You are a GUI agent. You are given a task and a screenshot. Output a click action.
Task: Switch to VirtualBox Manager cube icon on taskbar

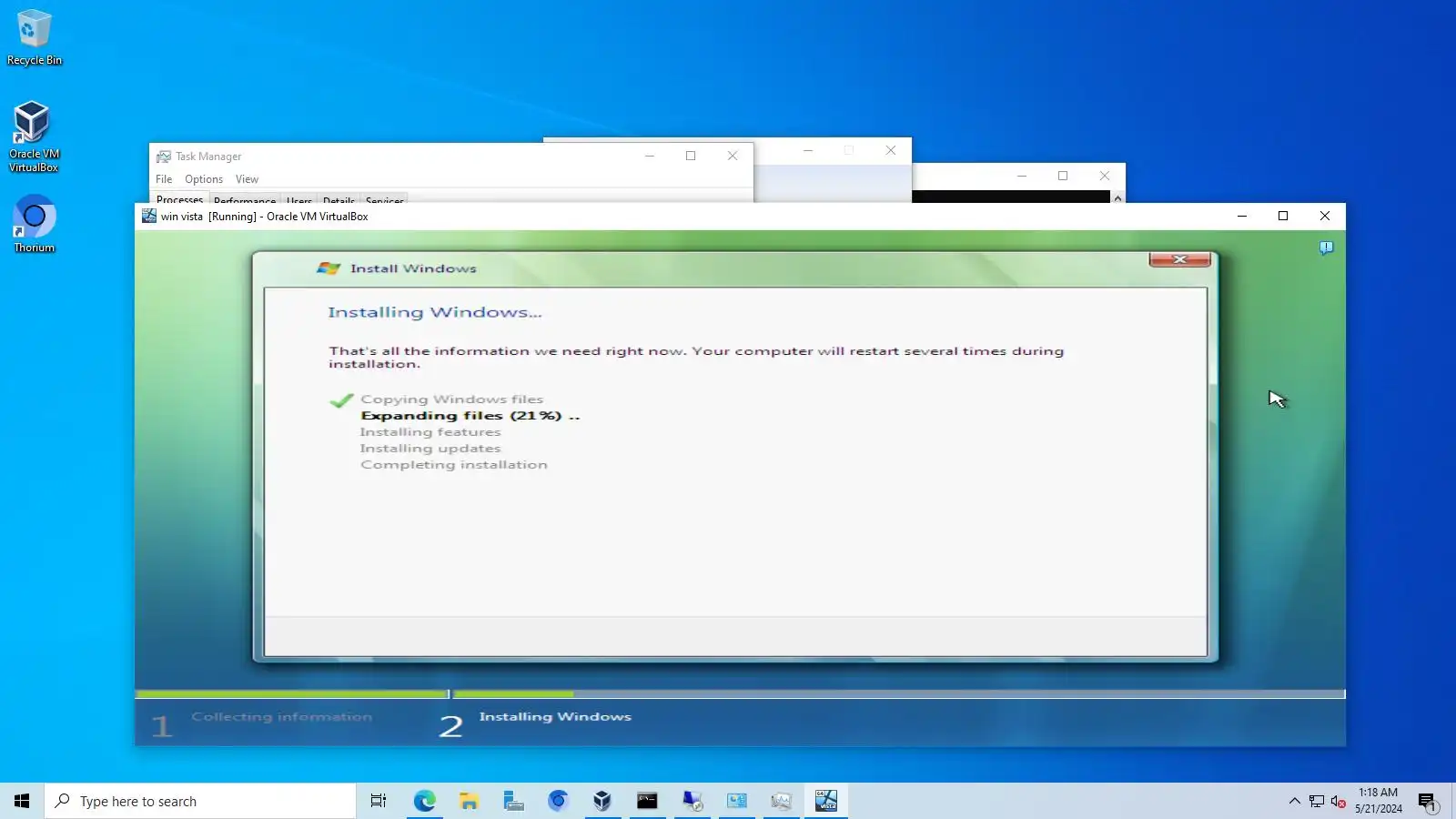click(602, 801)
